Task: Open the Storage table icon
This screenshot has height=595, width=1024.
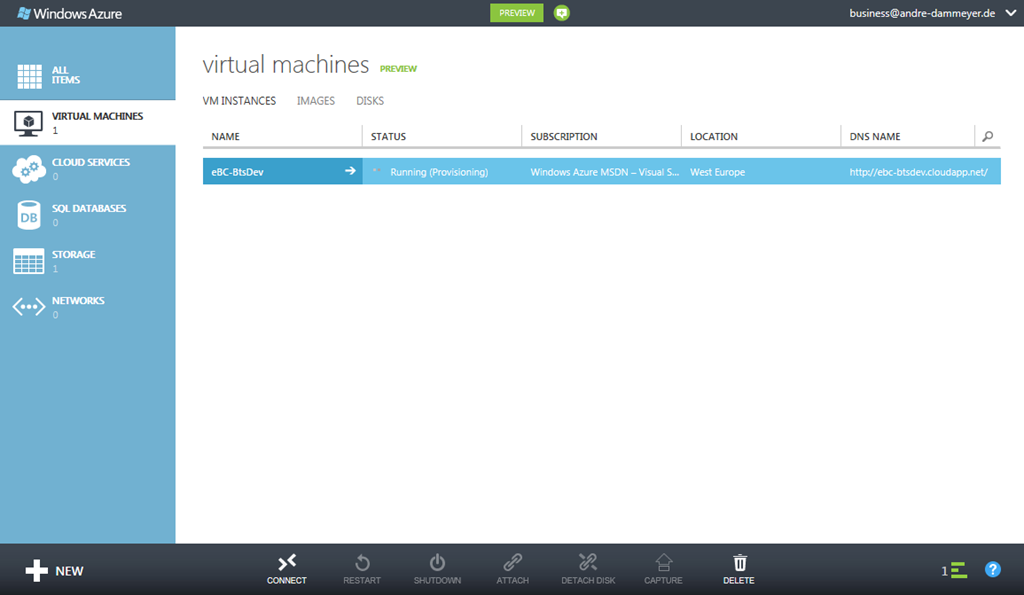Action: click(x=29, y=261)
